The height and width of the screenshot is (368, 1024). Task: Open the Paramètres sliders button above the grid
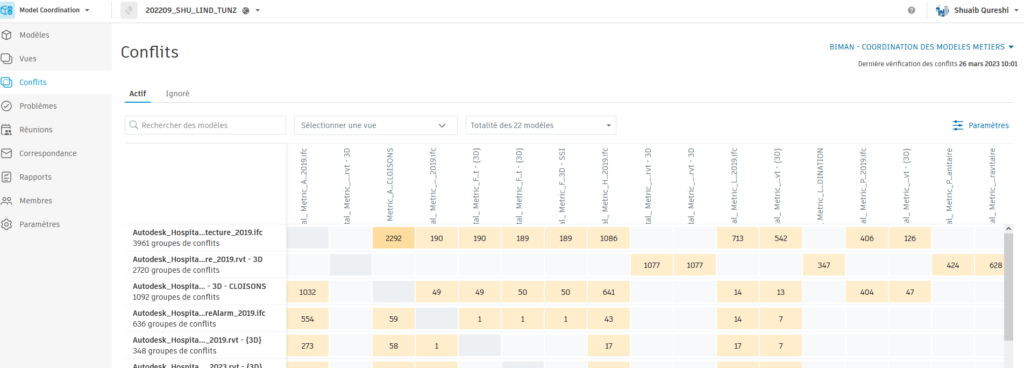pyautogui.click(x=980, y=125)
